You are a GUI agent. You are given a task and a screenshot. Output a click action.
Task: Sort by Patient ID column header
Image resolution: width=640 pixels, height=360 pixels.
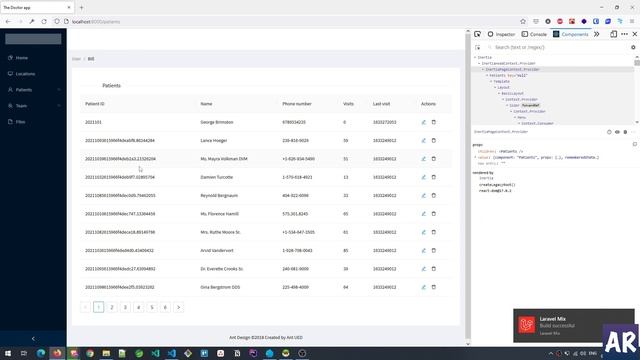point(95,104)
